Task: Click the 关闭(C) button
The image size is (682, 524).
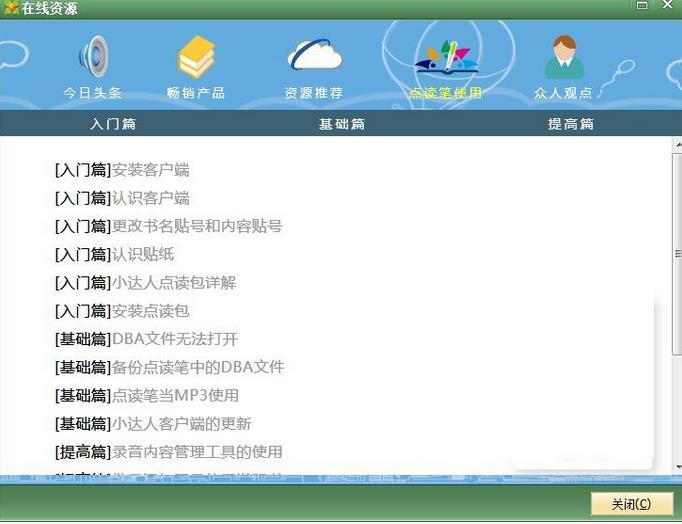Action: pos(632,504)
